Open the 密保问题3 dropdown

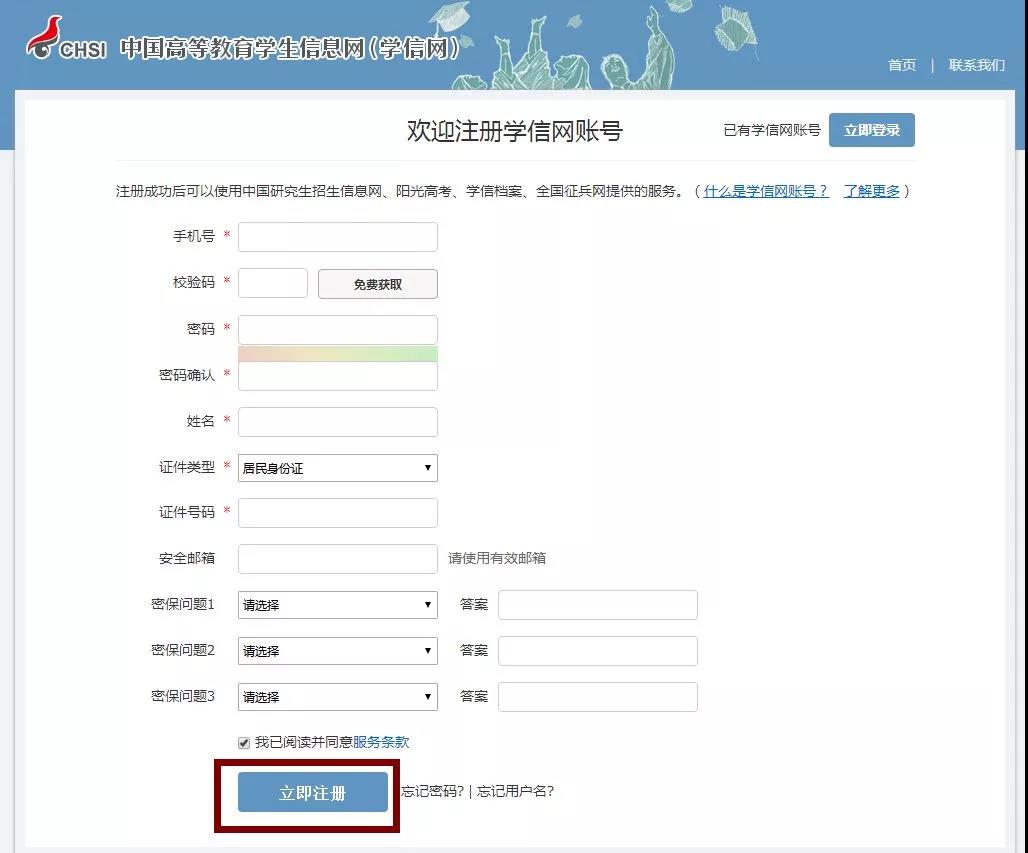(338, 697)
